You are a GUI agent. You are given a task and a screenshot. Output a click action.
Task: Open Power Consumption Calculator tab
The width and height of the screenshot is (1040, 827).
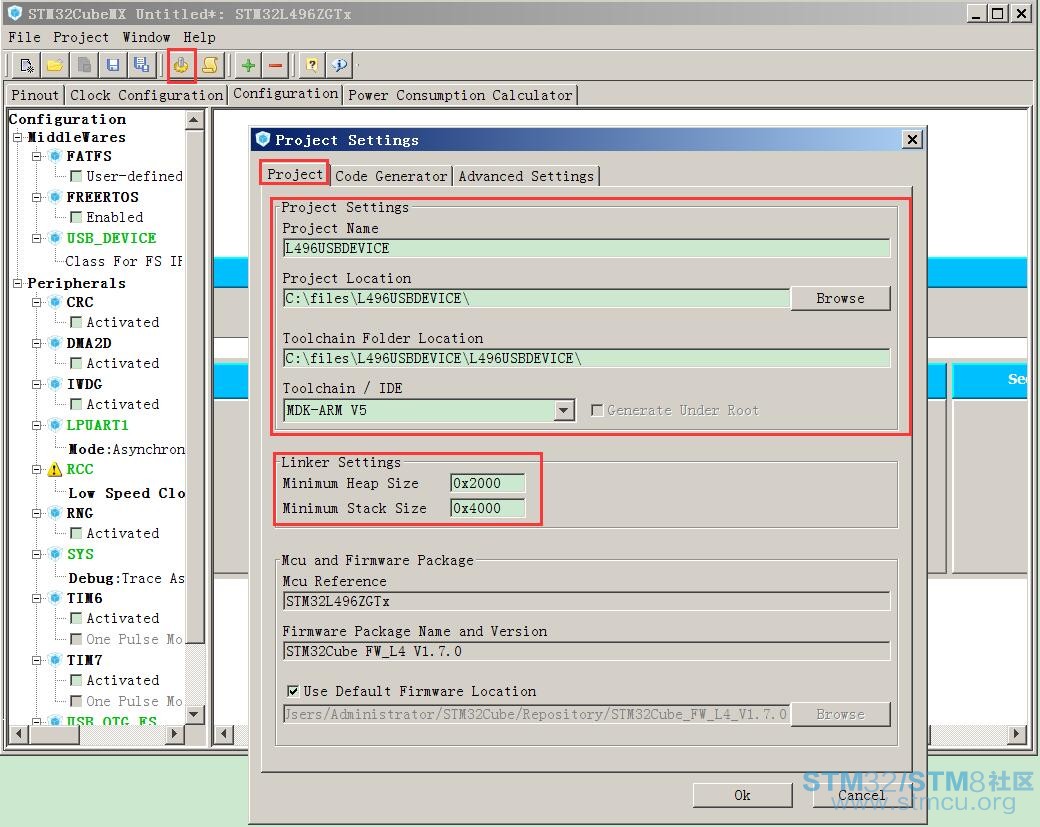(460, 95)
